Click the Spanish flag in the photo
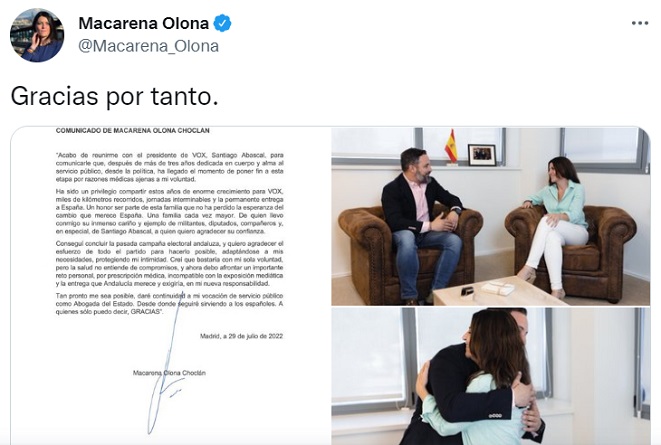This screenshot has height=445, width=661. [x=451, y=147]
